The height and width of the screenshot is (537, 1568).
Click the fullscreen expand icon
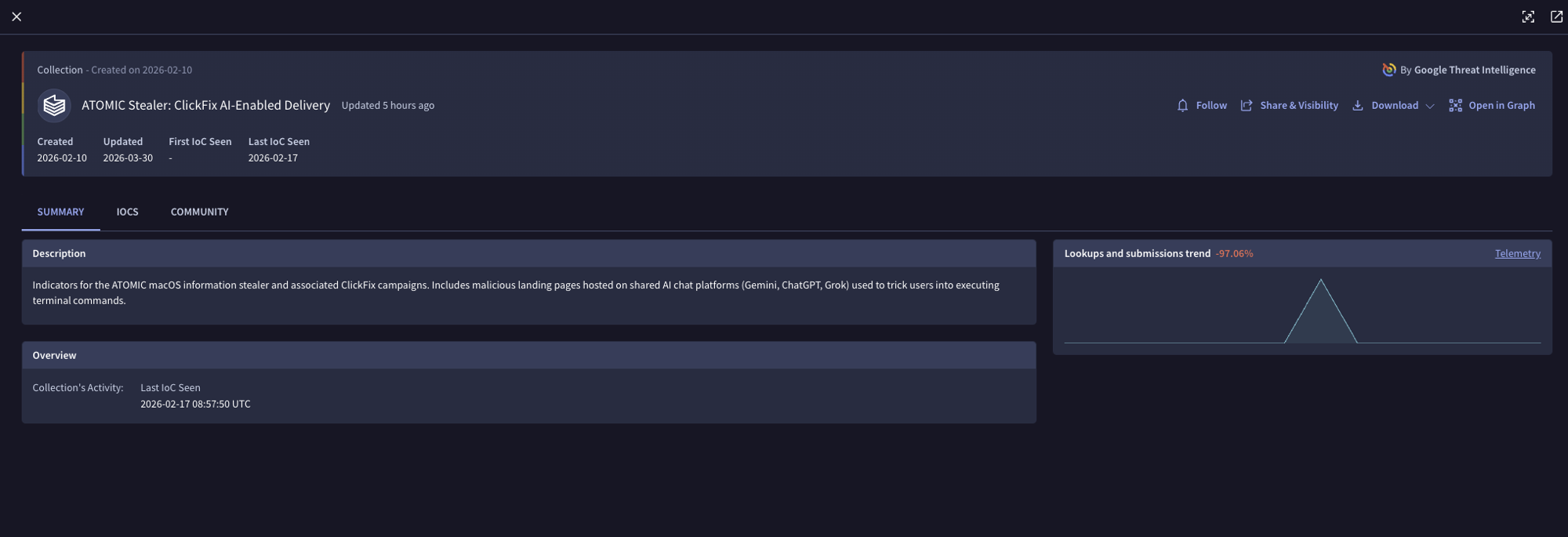coord(1528,16)
